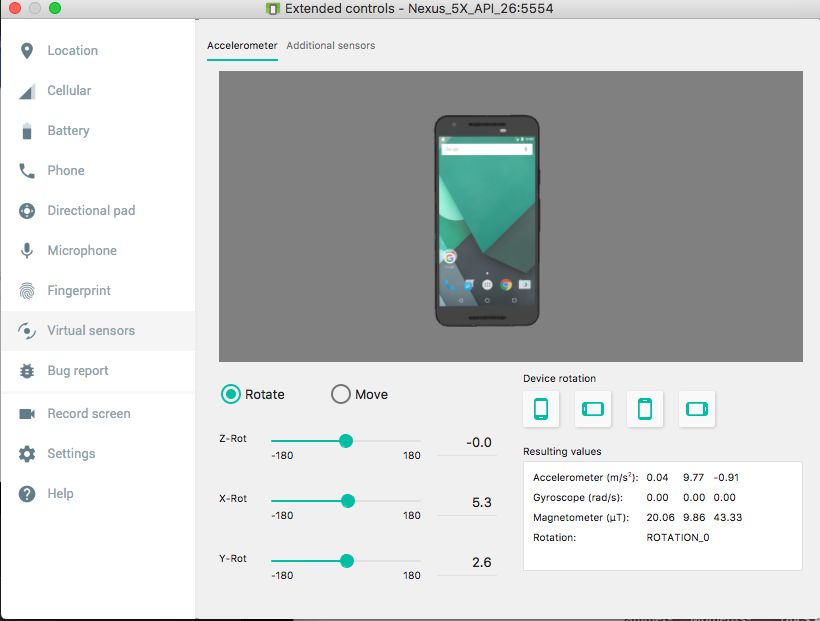Select the Rotate radio button
The width and height of the screenshot is (820, 621).
(x=231, y=394)
